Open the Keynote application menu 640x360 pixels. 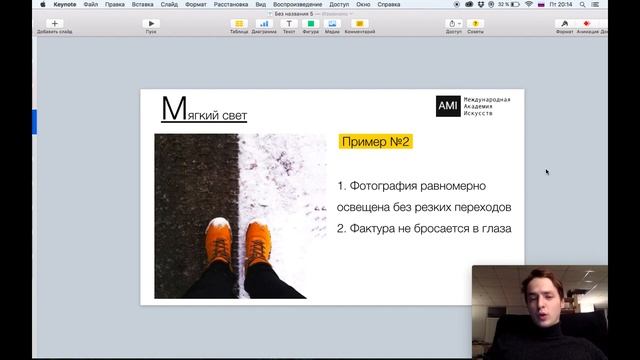(64, 4)
